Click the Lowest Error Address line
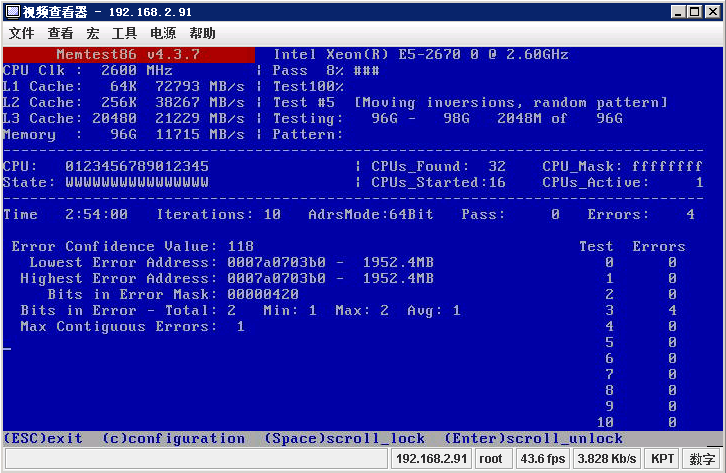The height and width of the screenshot is (473, 726). 232,262
